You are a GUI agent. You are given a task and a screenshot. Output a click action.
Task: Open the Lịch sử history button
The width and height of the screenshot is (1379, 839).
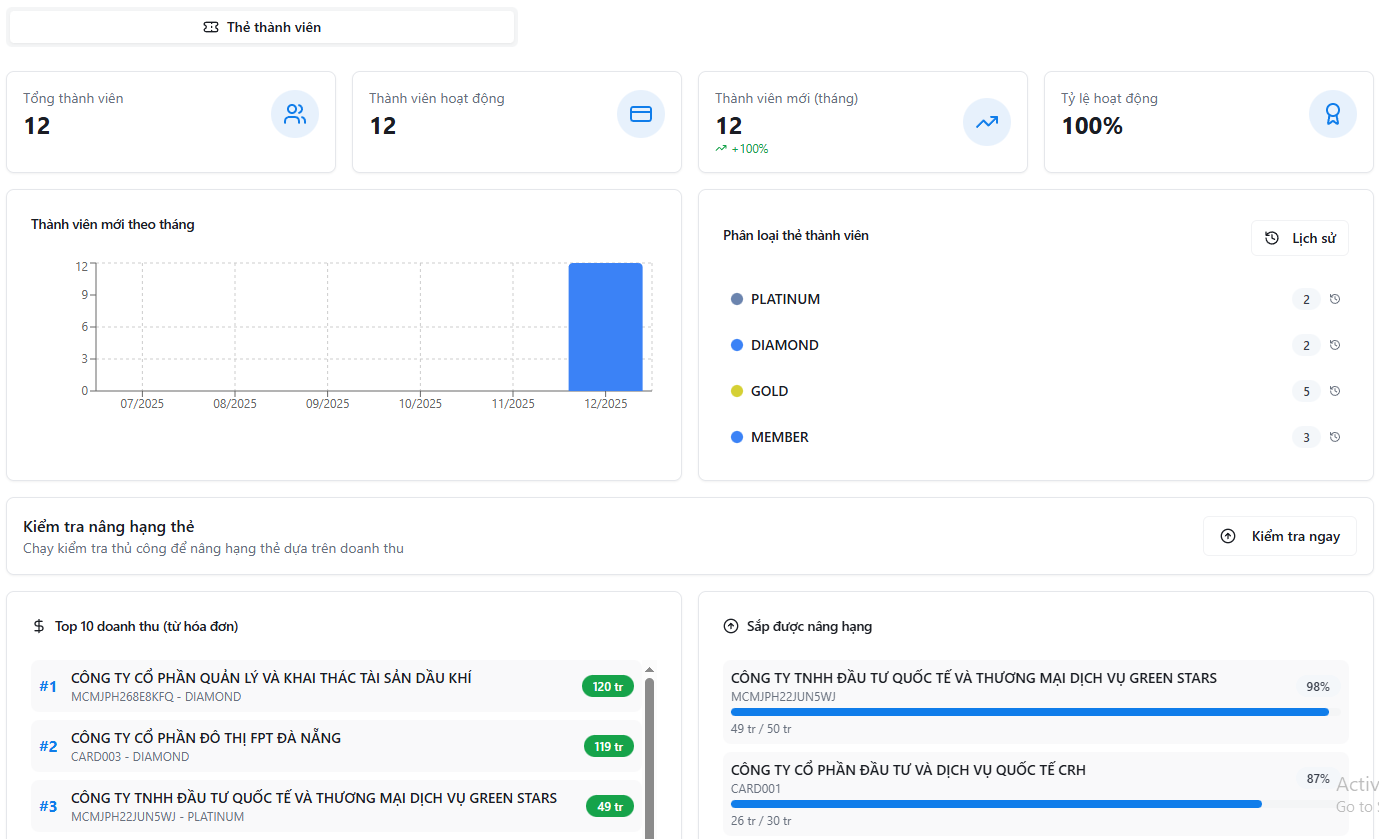[1299, 238]
